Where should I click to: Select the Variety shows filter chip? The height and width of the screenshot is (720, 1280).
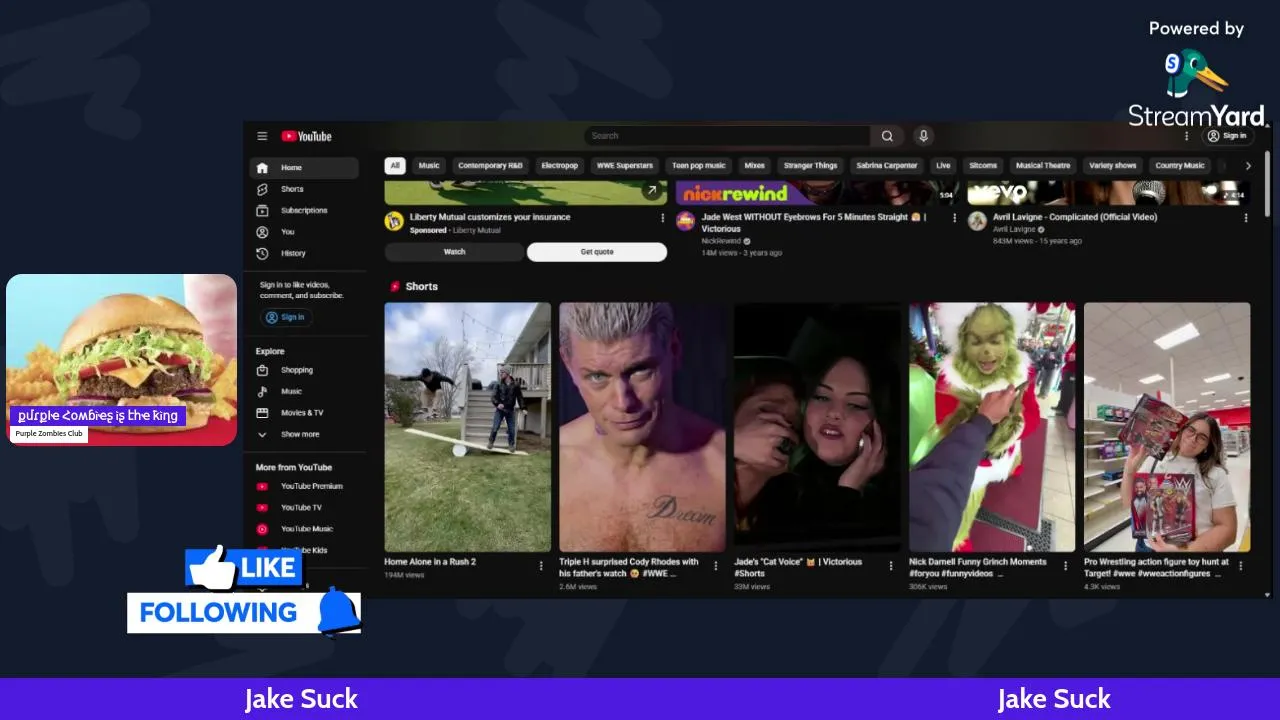point(1113,166)
